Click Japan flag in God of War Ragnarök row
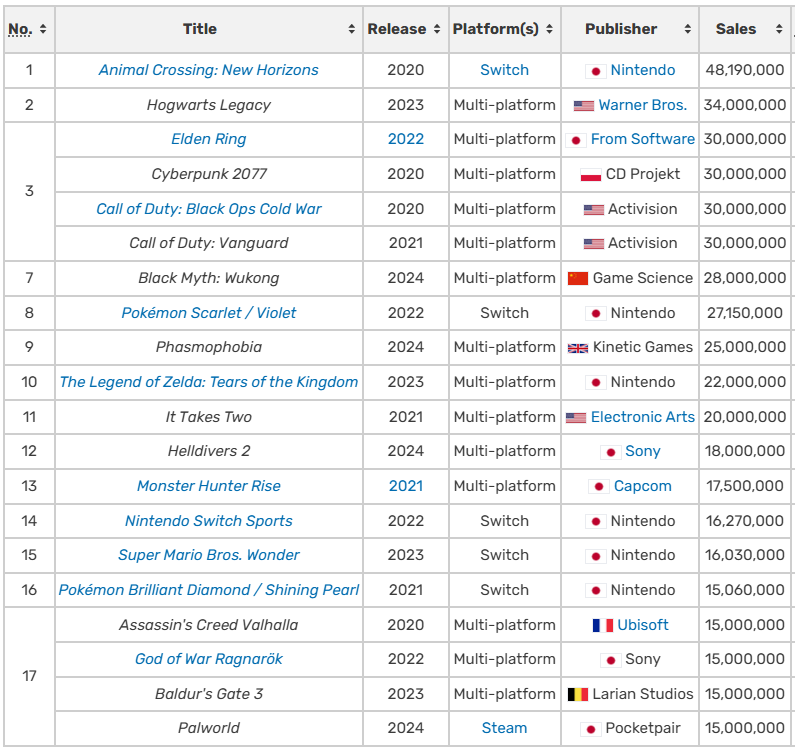Image resolution: width=795 pixels, height=752 pixels. 610,660
